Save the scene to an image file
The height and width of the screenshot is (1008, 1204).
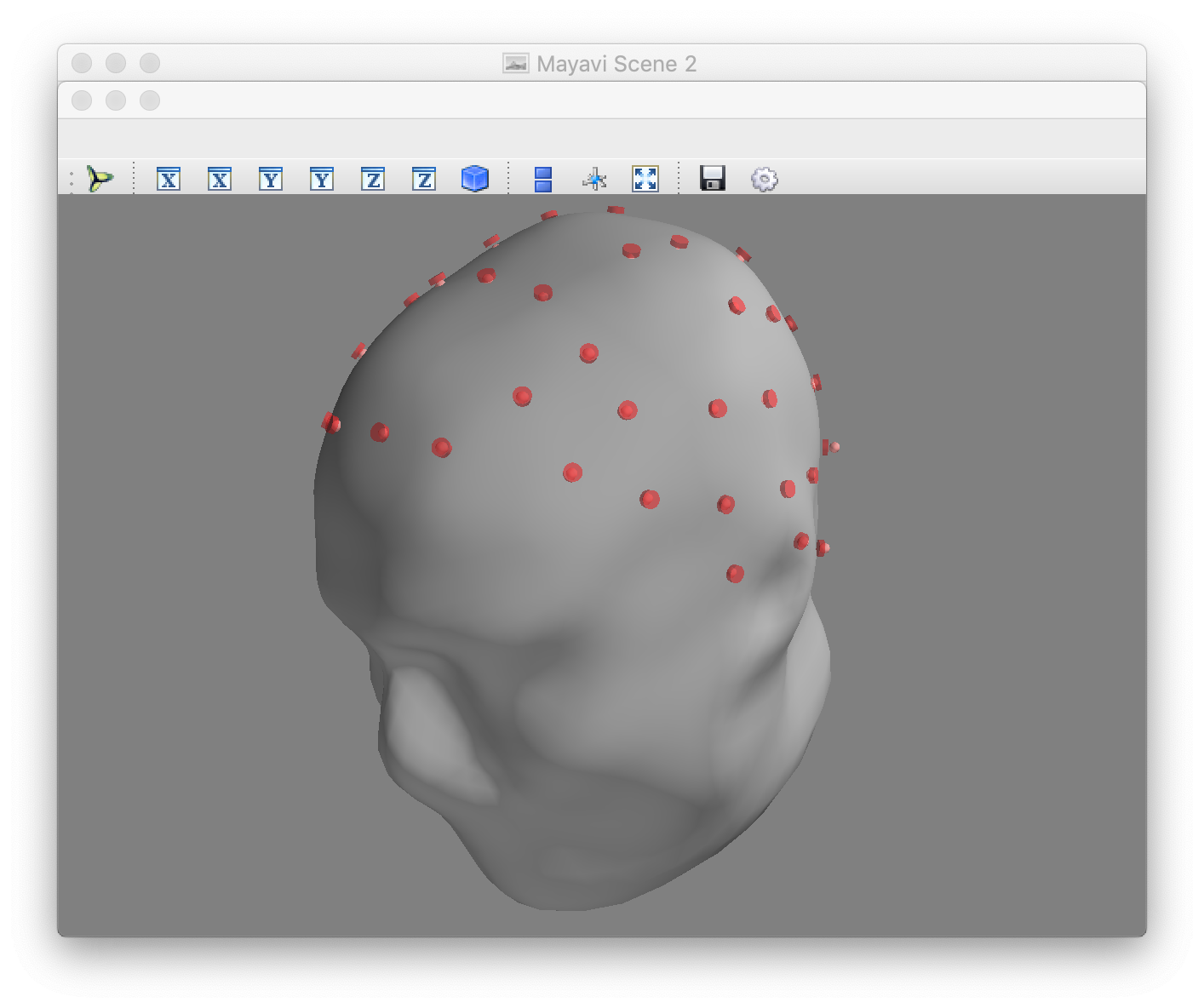714,179
